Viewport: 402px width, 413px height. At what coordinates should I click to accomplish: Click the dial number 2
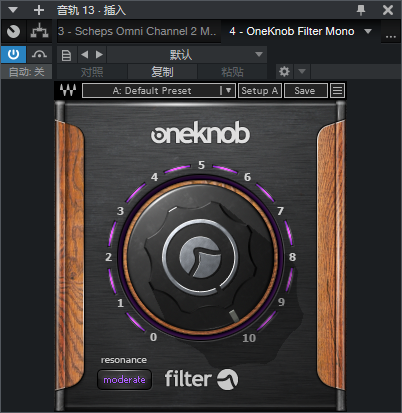108,257
